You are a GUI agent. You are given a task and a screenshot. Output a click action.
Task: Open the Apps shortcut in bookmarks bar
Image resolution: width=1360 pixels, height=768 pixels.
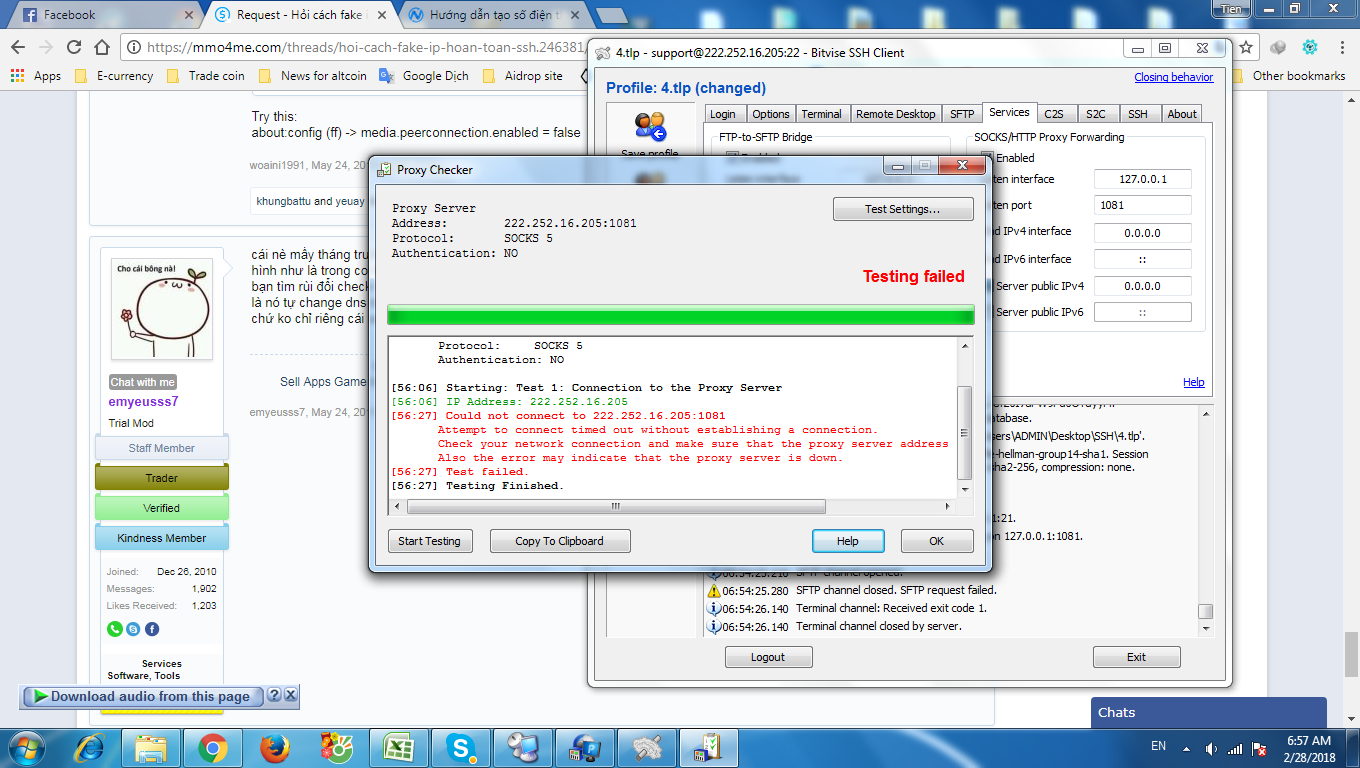click(x=36, y=76)
